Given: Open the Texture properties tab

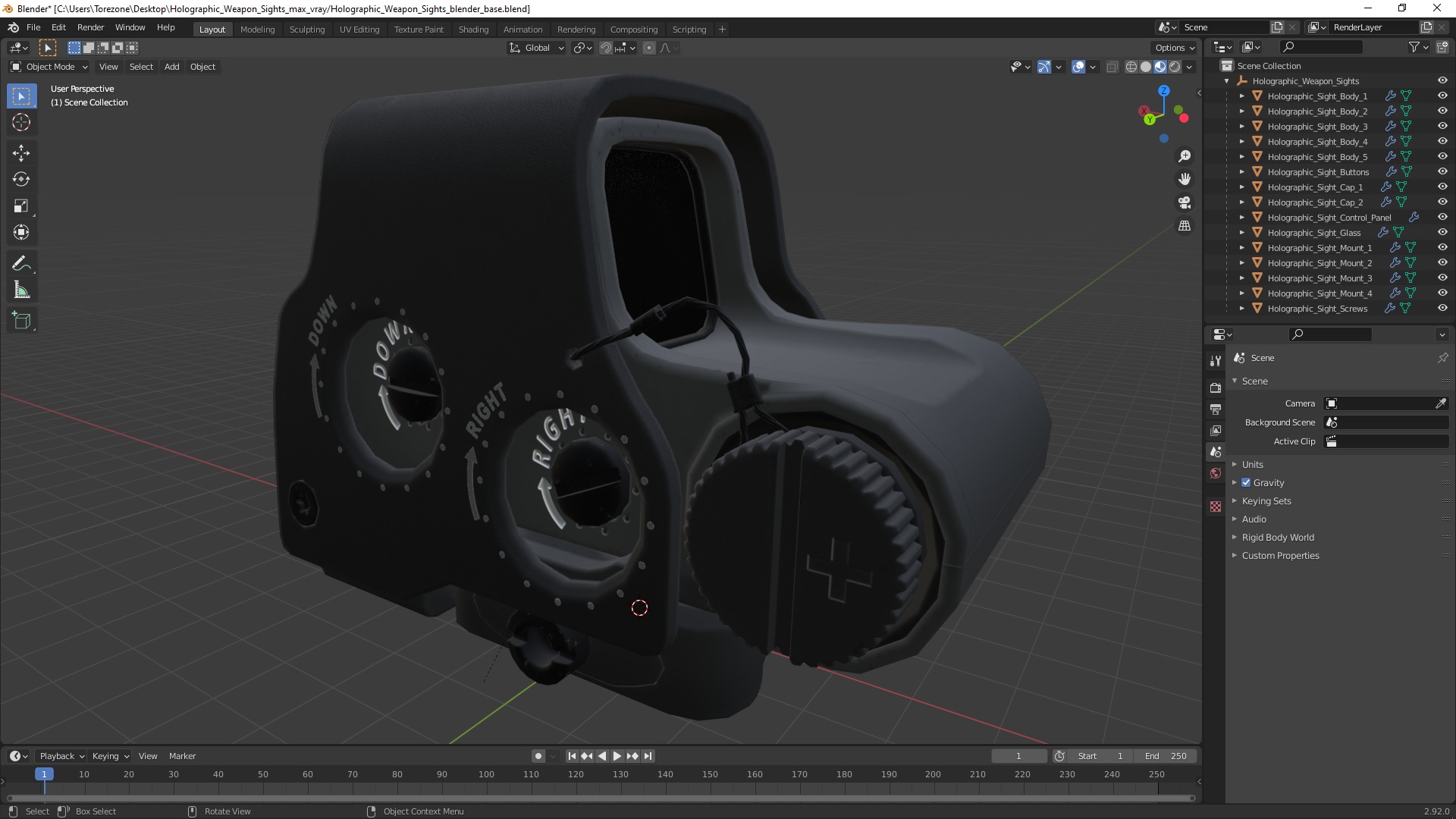Looking at the screenshot, I should pos(1216,507).
